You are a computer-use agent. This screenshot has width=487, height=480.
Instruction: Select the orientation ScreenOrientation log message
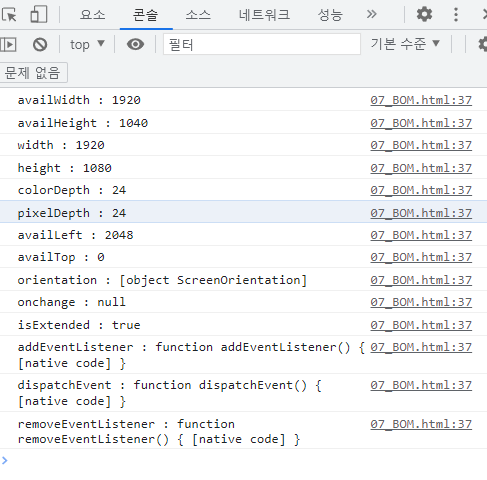tap(162, 280)
